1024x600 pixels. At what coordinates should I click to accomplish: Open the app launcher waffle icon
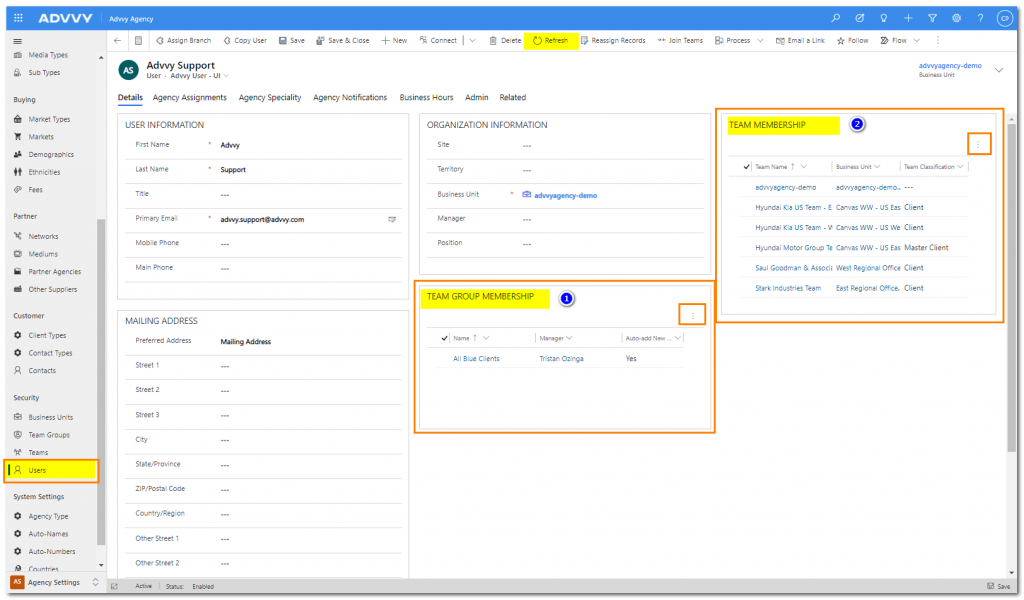coord(19,18)
